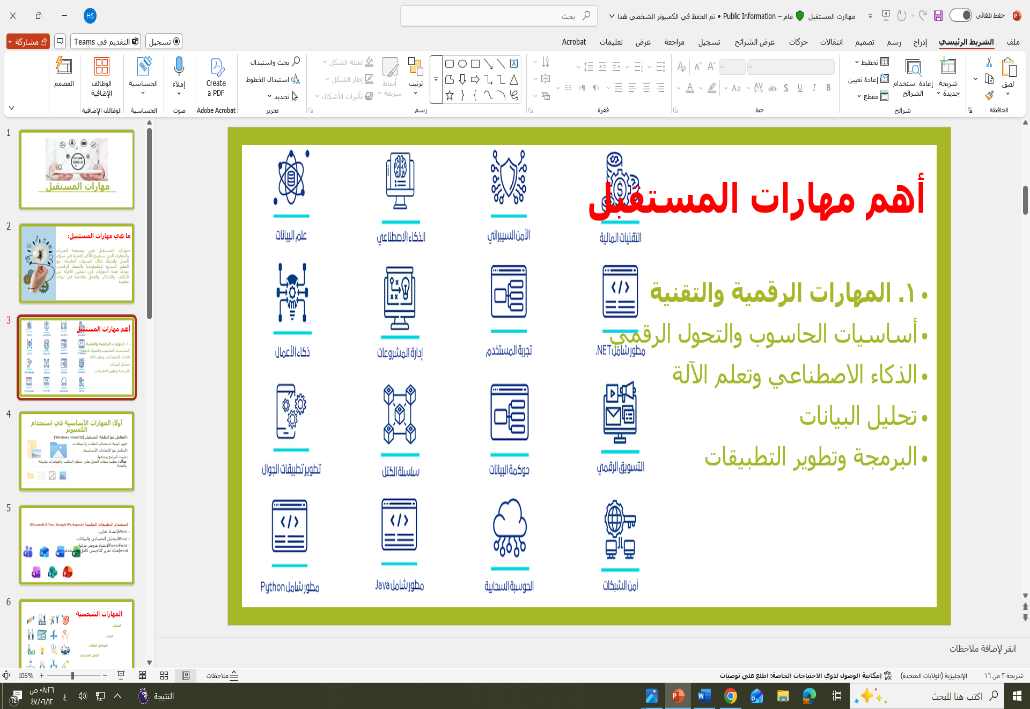Click the Present in Teams button

point(106,42)
